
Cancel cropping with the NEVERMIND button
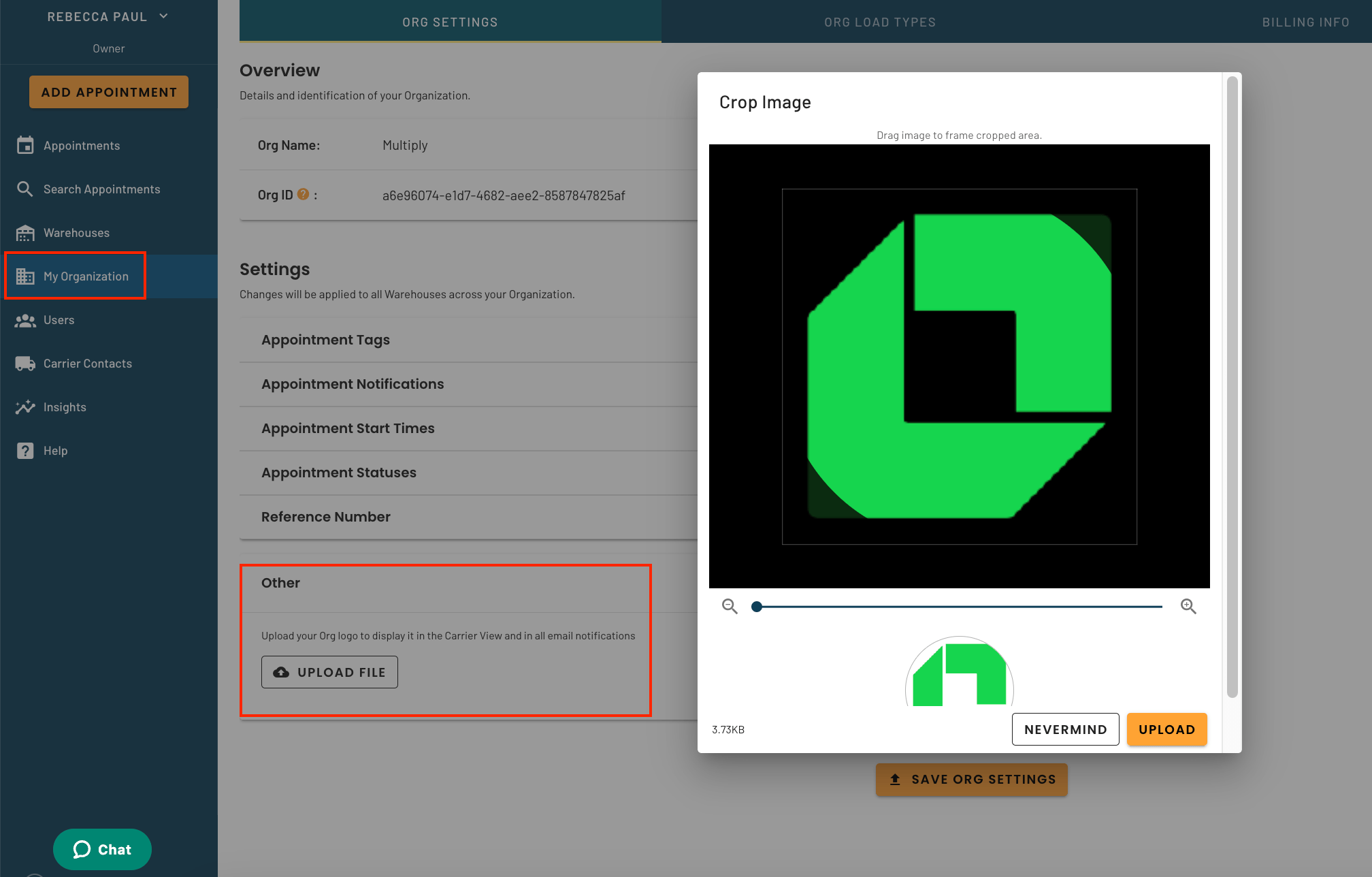[1065, 729]
